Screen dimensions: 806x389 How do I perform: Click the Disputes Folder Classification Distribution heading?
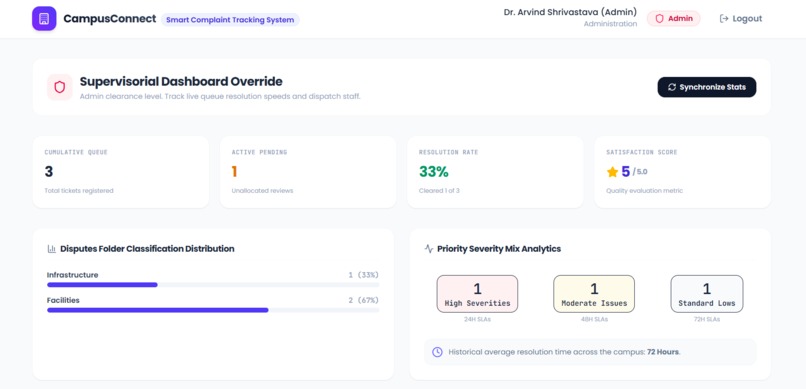click(147, 249)
